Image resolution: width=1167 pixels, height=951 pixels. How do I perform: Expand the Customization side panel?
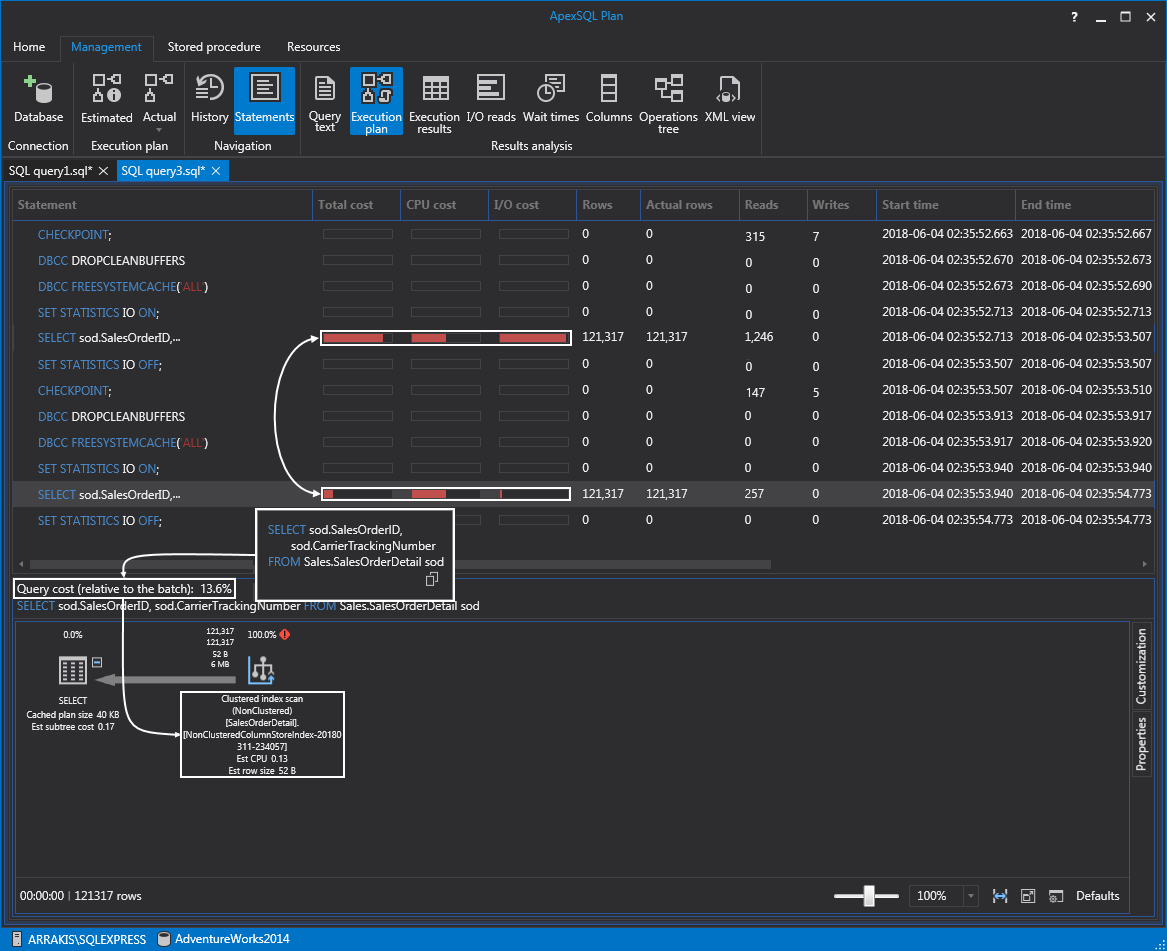click(1141, 667)
